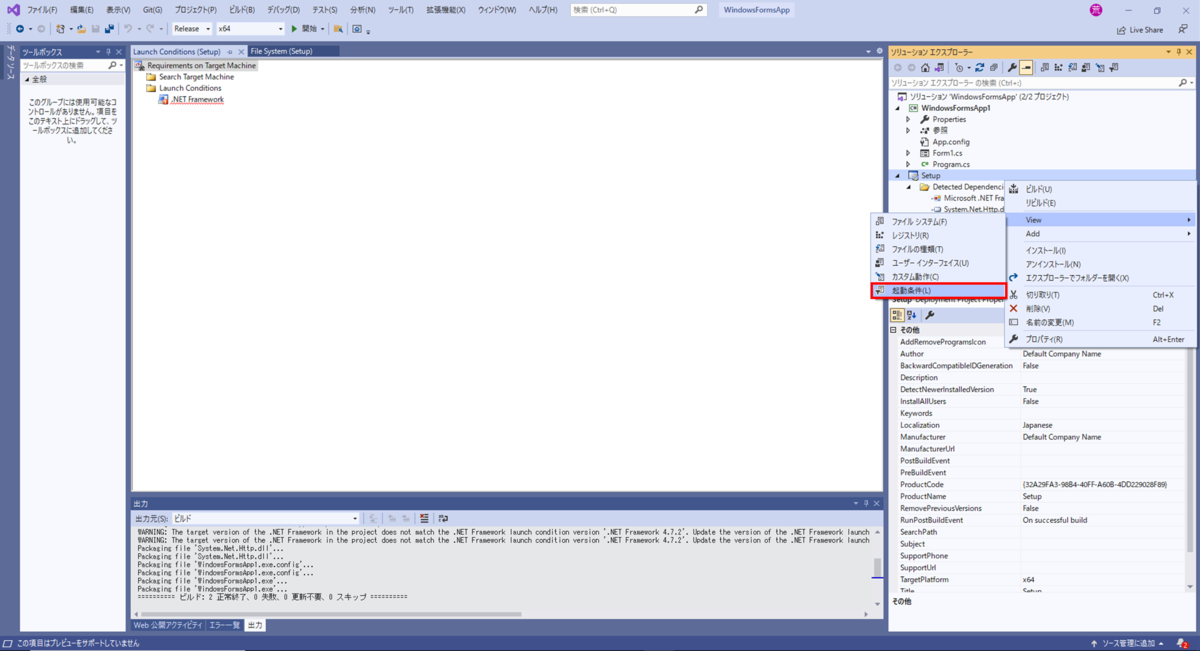Click the notifications bell icon in status bar
1200x651 pixels.
(x=1183, y=643)
